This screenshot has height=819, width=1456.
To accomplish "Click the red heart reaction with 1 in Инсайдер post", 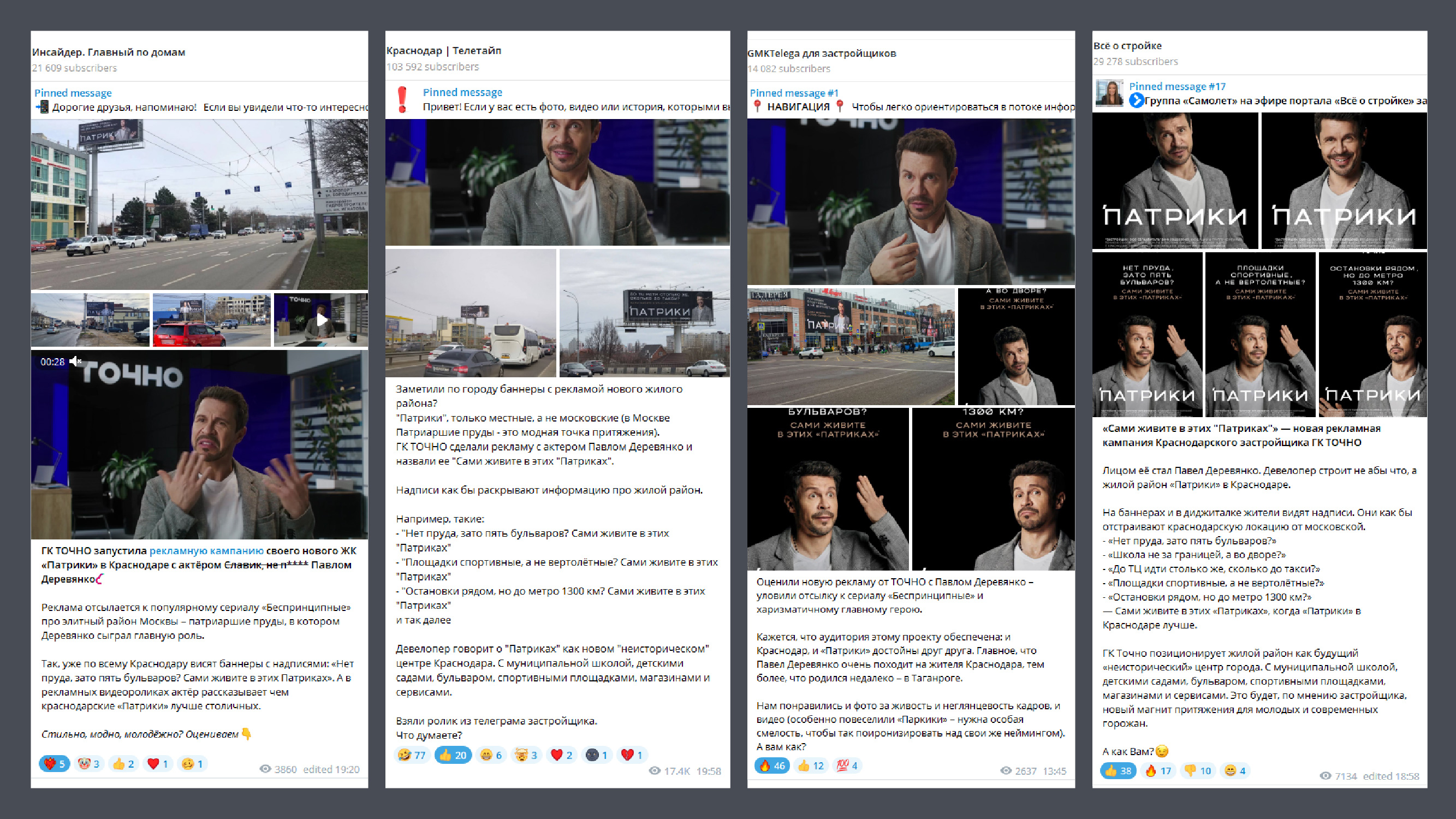I will tap(158, 764).
